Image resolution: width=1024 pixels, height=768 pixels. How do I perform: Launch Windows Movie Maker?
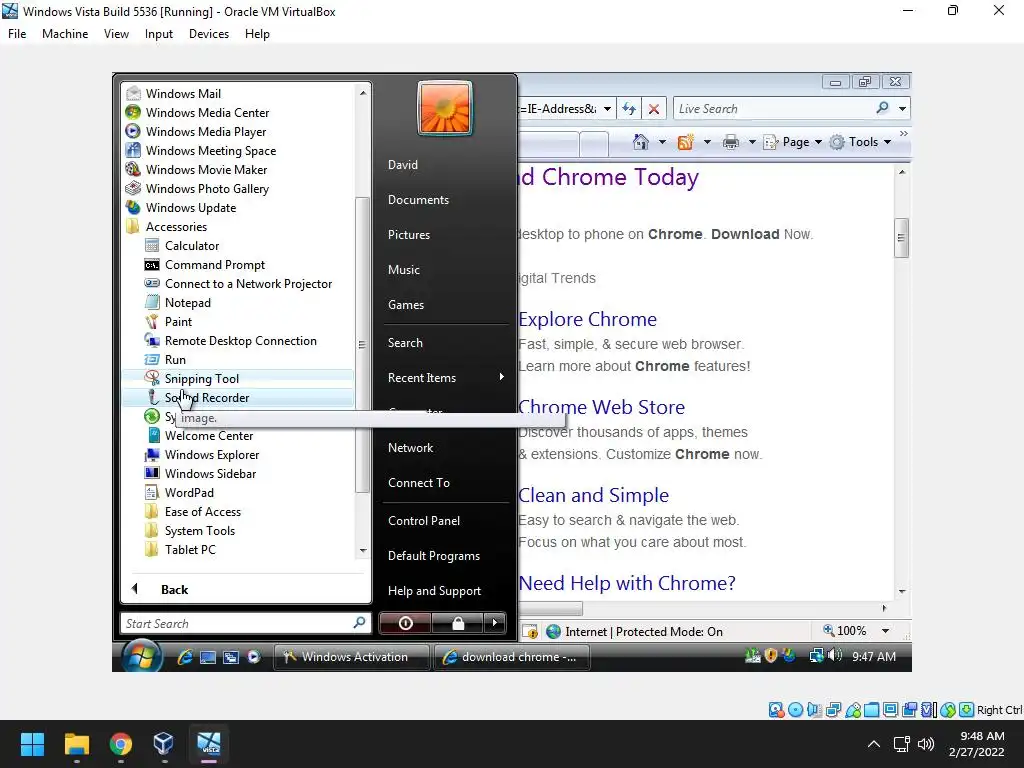[x=206, y=169]
